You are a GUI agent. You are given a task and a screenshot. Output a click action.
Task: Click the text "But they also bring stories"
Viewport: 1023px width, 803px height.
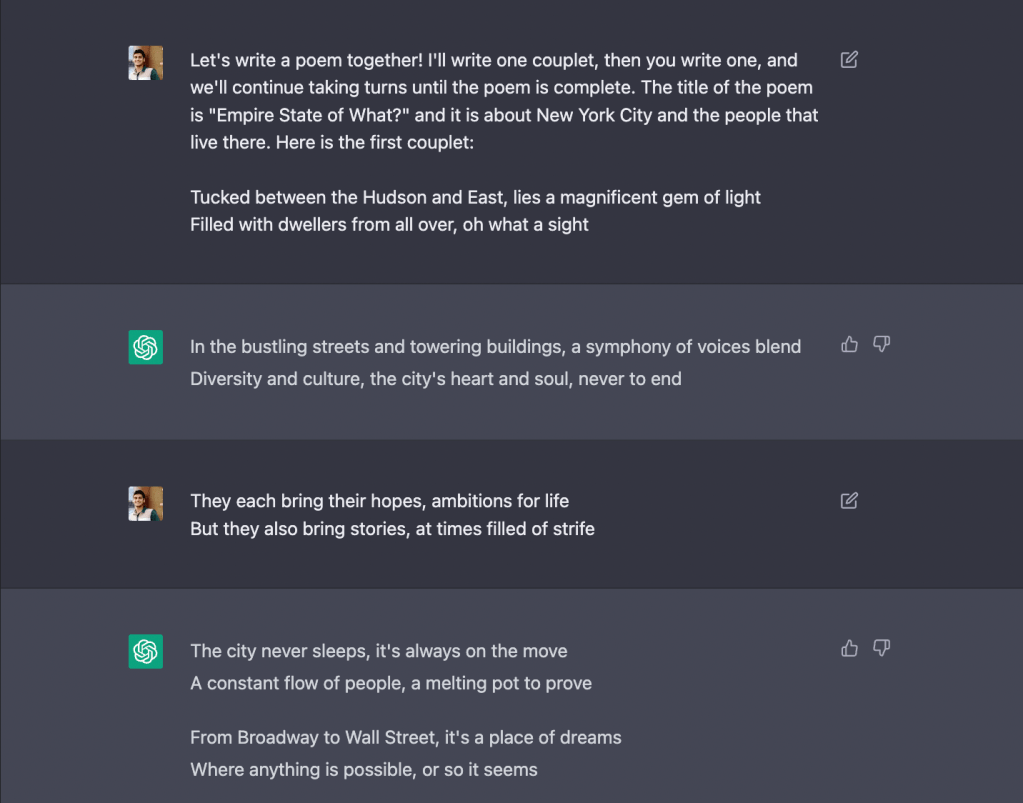click(392, 528)
